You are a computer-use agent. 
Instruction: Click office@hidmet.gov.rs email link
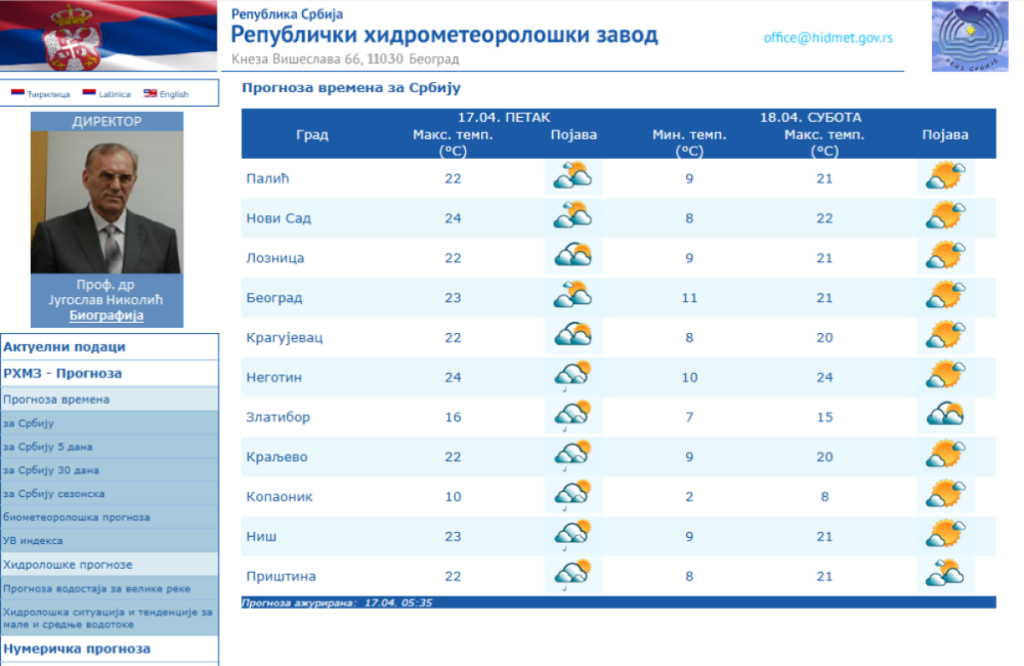(x=827, y=38)
